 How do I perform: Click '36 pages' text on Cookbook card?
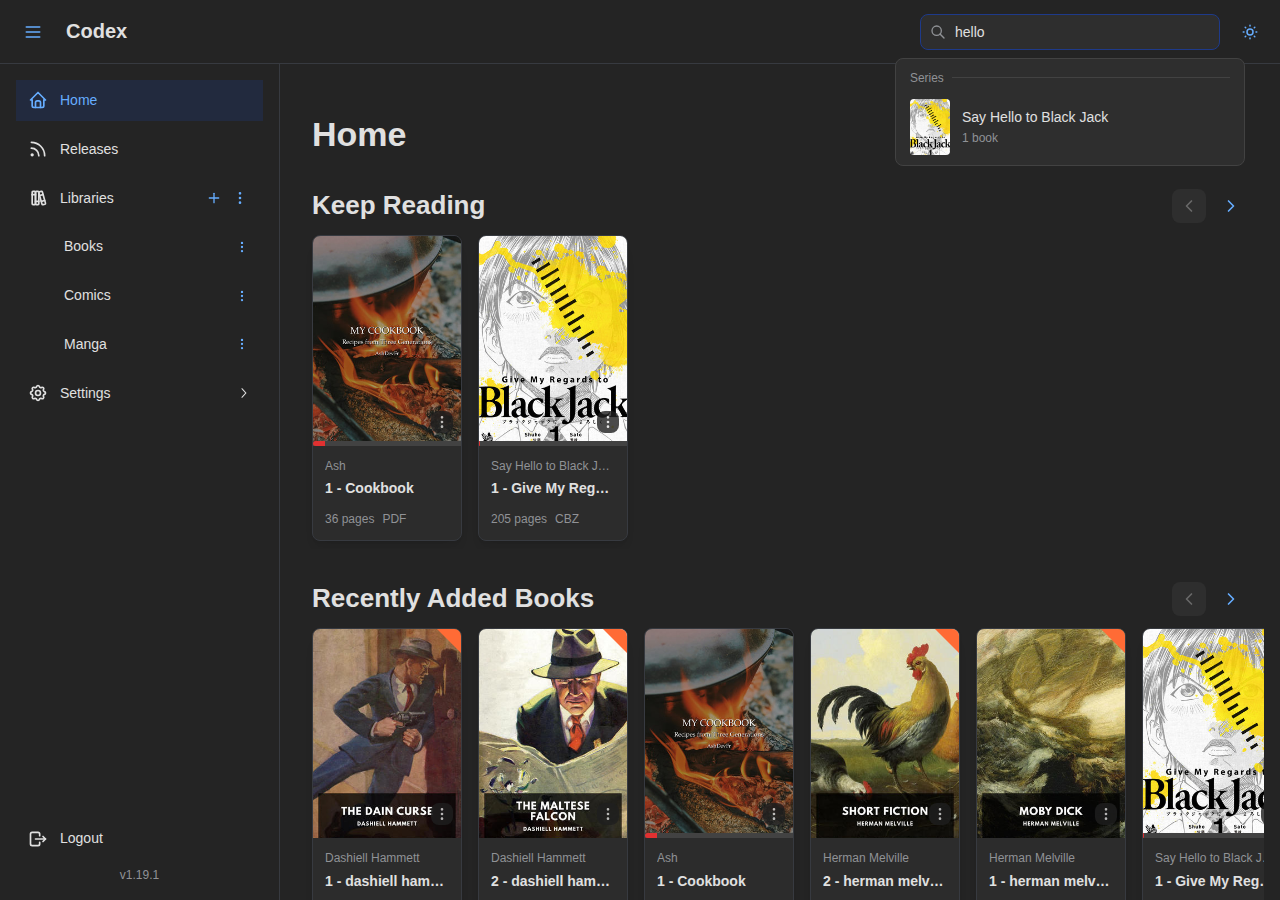349,519
